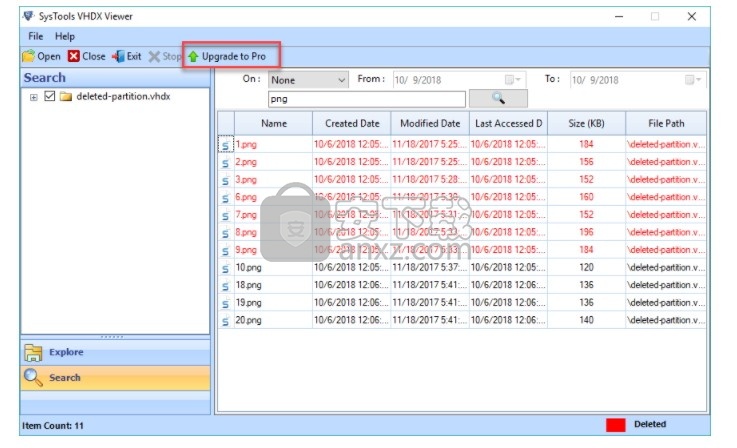Click the file icon beside 8.png
This screenshot has height=448, width=737.
226,233
